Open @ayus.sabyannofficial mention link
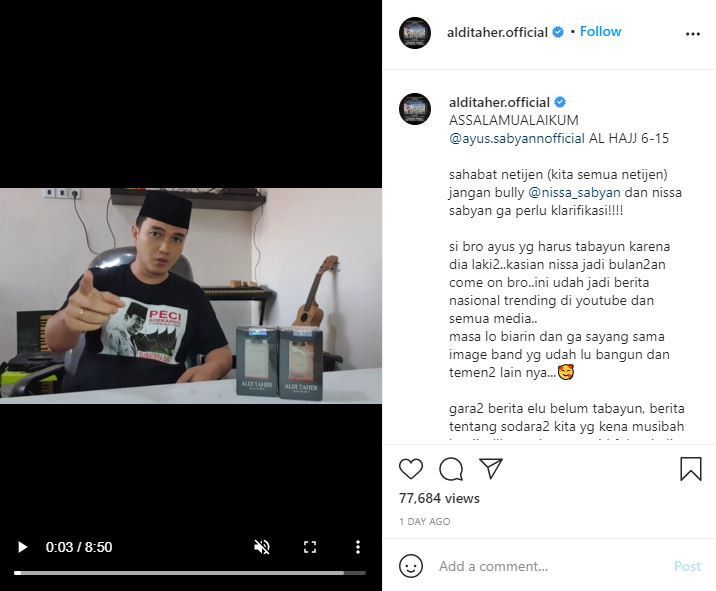This screenshot has height=591, width=716. 515,138
